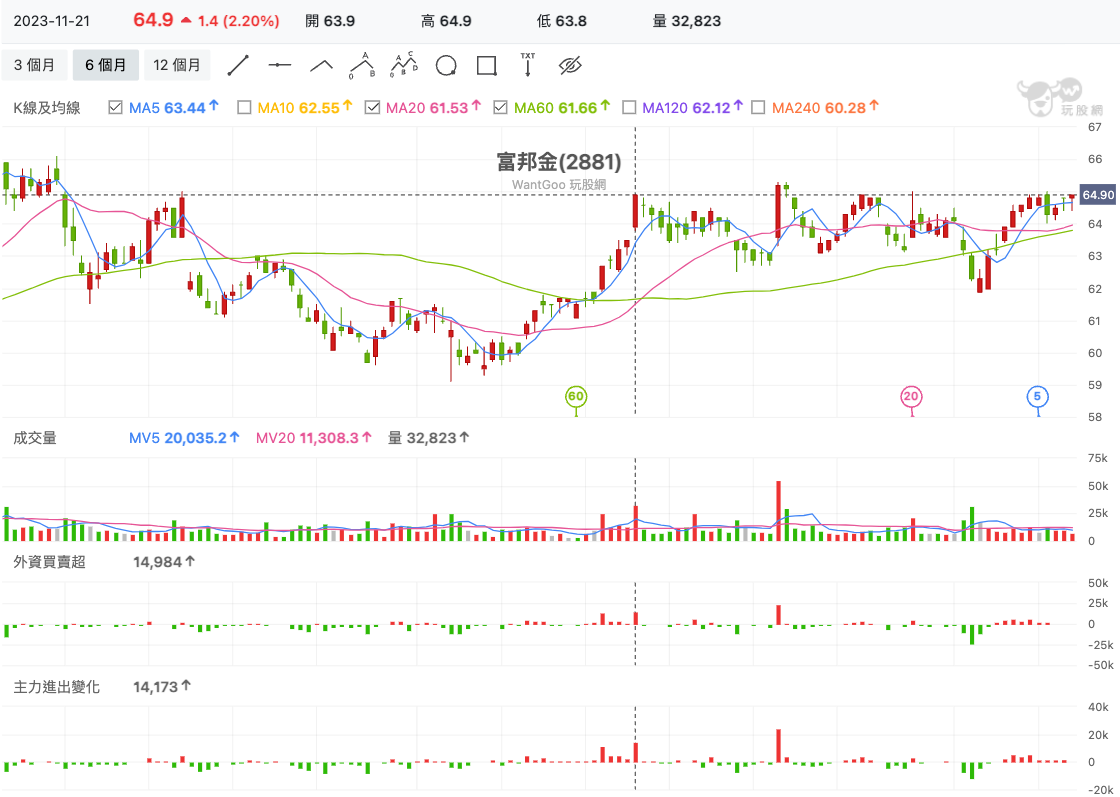Image resolution: width=1120 pixels, height=797 pixels.
Task: Click the blue 5 marker on the chart
Action: (1037, 396)
